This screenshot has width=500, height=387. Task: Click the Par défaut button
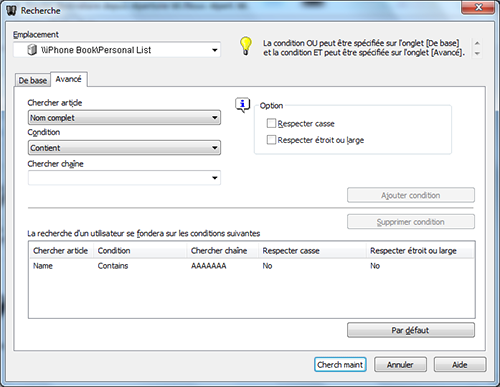point(411,330)
